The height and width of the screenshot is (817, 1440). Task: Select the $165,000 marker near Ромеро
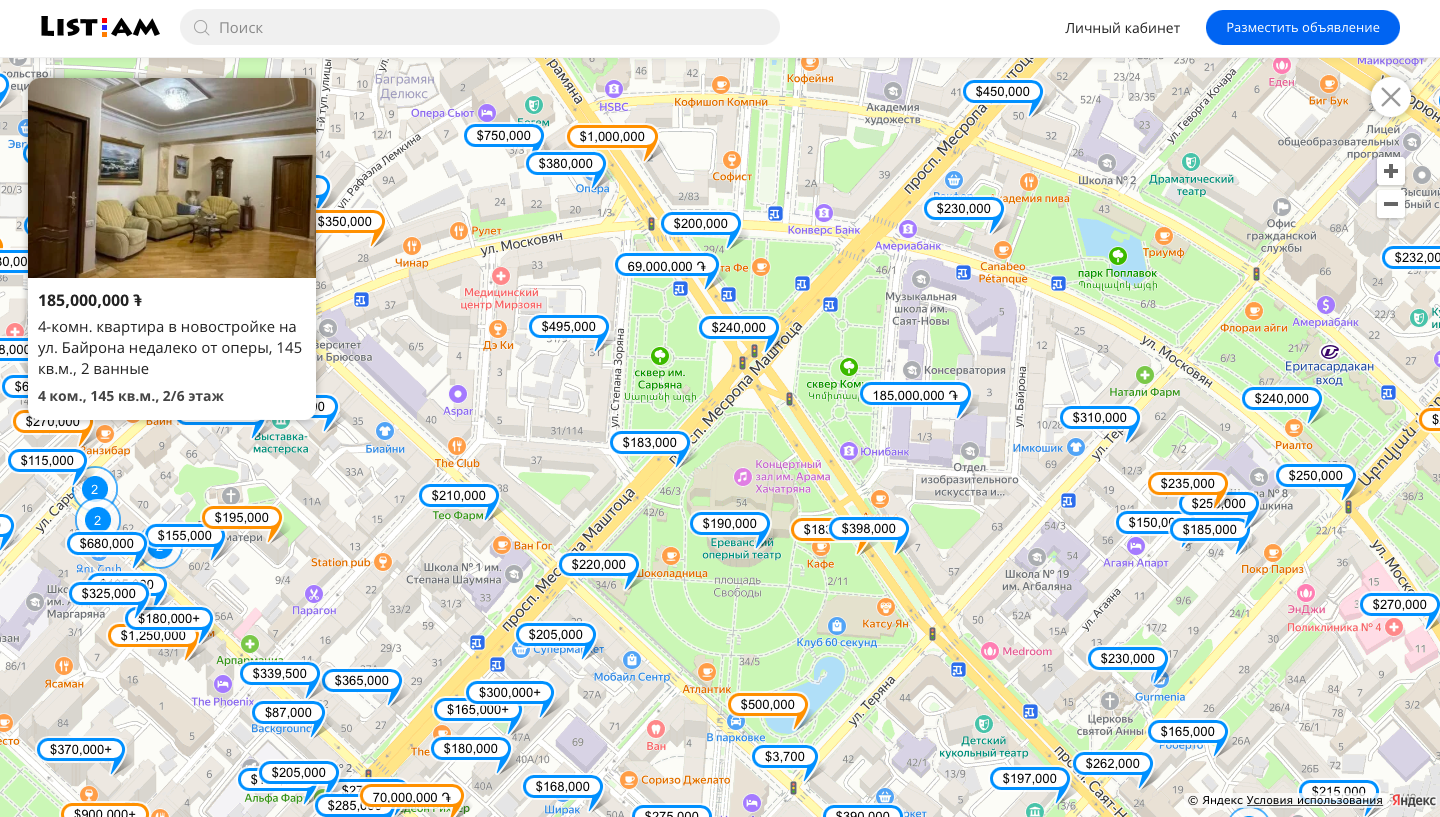click(1188, 732)
